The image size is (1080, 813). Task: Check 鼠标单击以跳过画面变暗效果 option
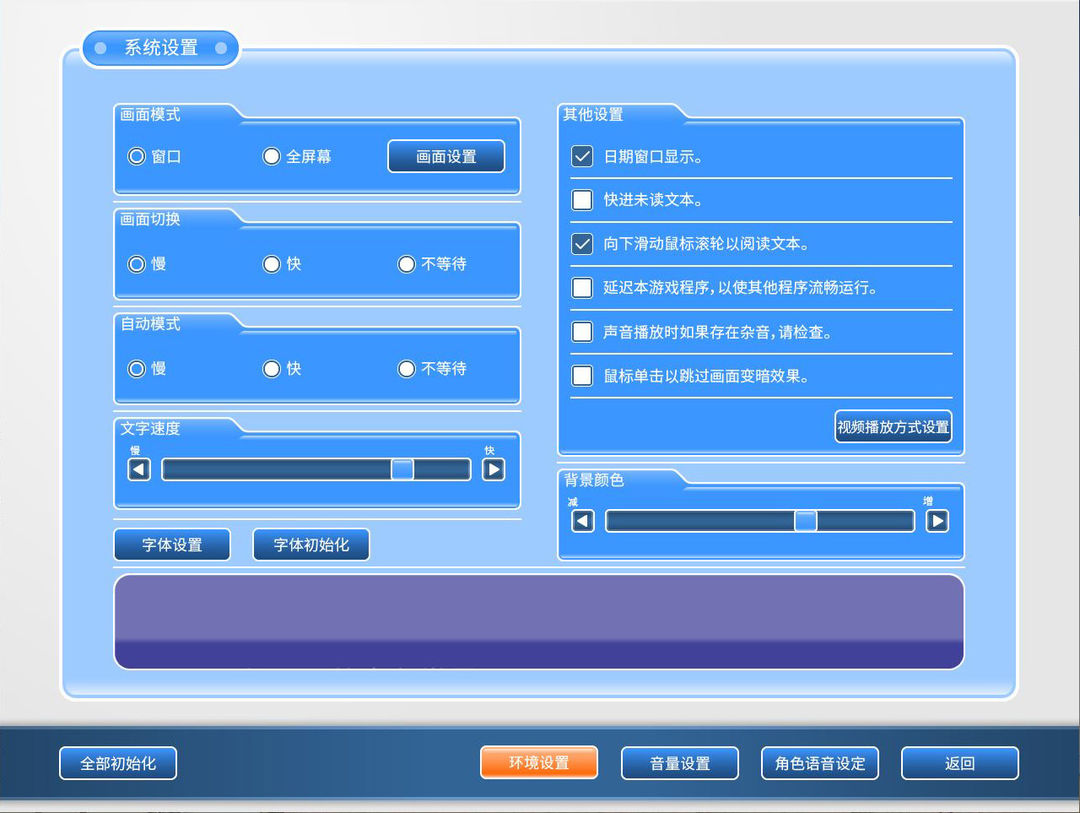pyautogui.click(x=581, y=376)
